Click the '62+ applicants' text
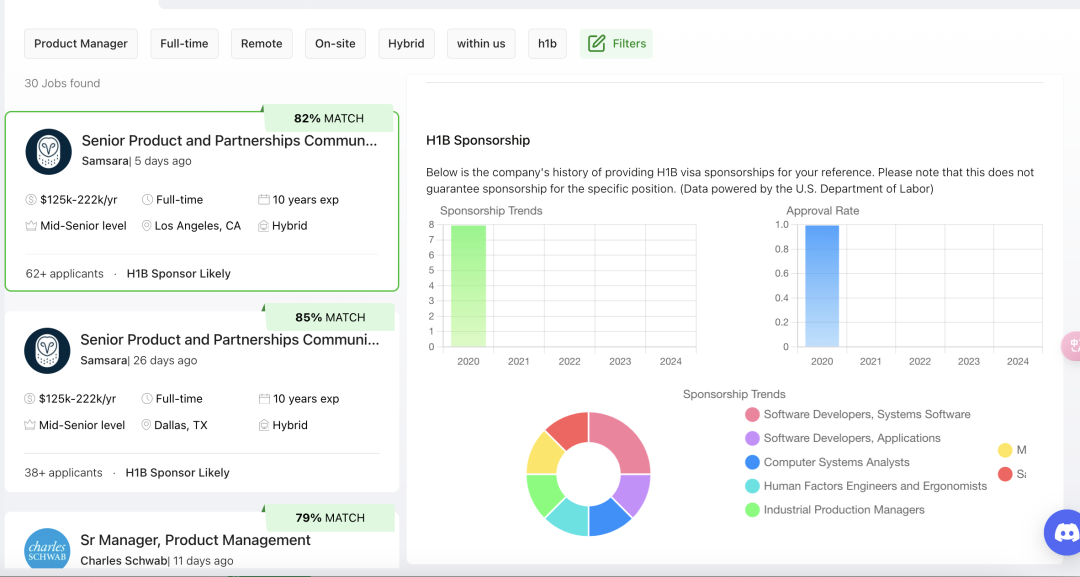1080x577 pixels. pos(65,273)
